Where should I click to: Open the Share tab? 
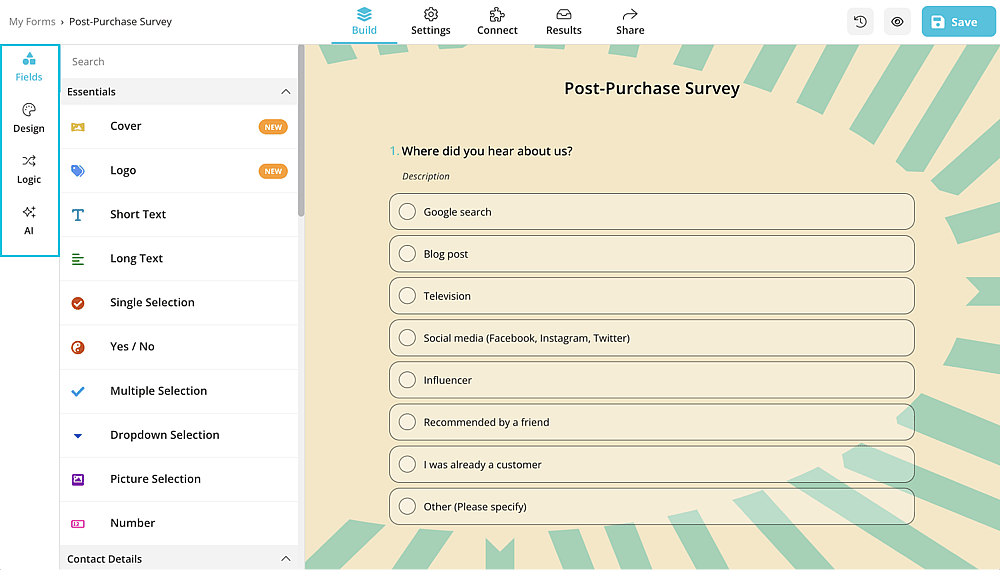(x=630, y=22)
